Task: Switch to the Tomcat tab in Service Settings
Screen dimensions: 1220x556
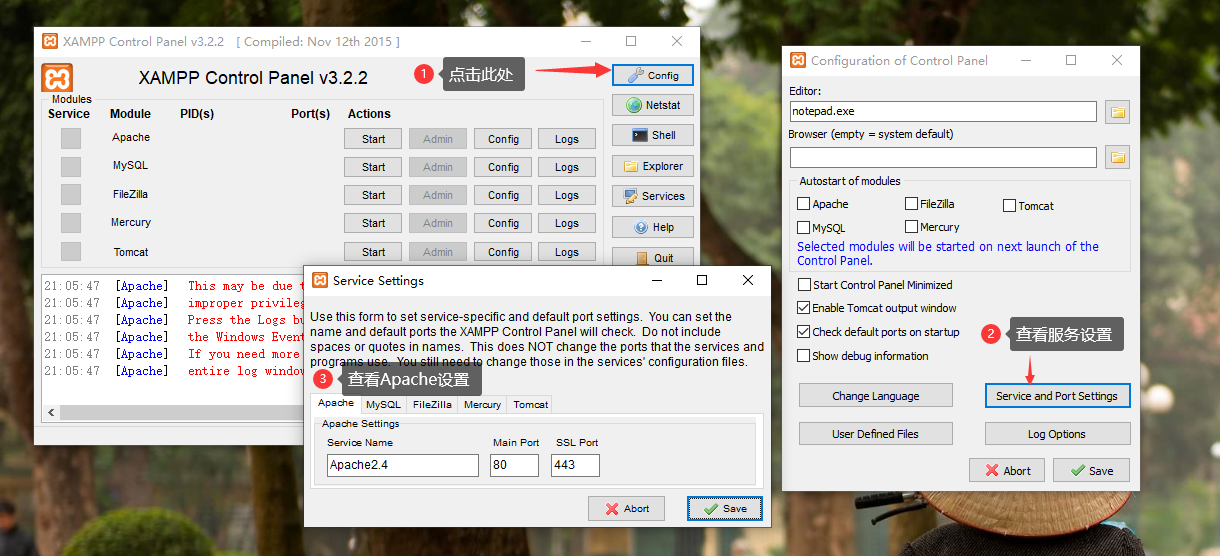Action: (530, 404)
